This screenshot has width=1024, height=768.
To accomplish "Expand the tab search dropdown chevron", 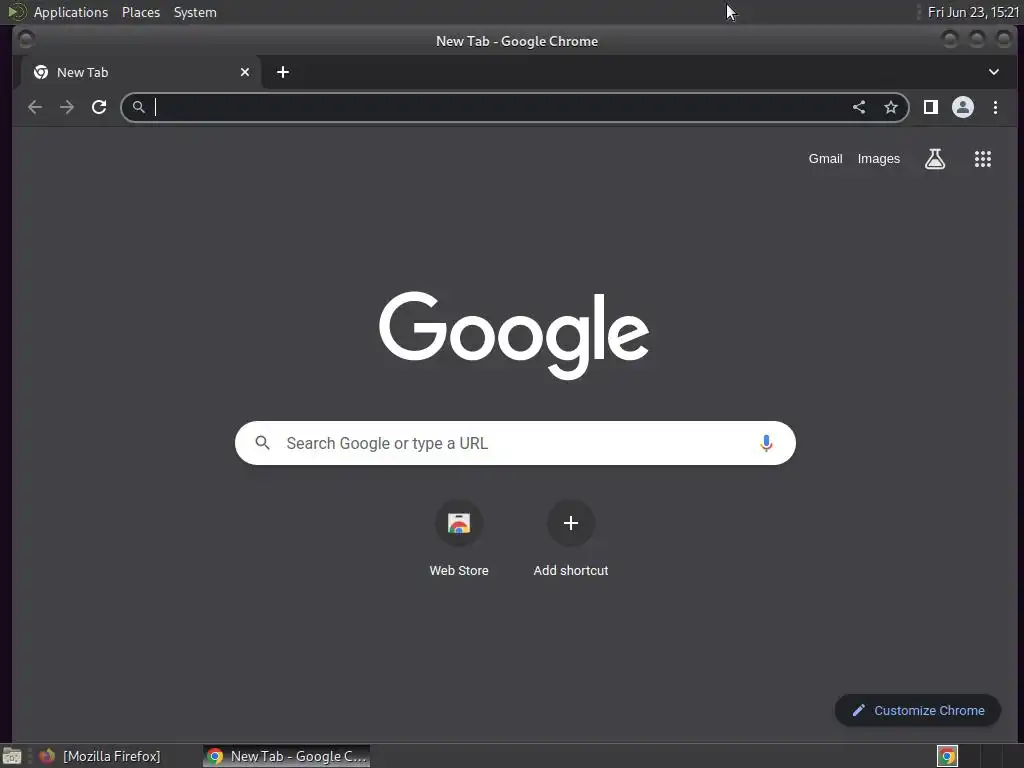I will (x=993, y=72).
